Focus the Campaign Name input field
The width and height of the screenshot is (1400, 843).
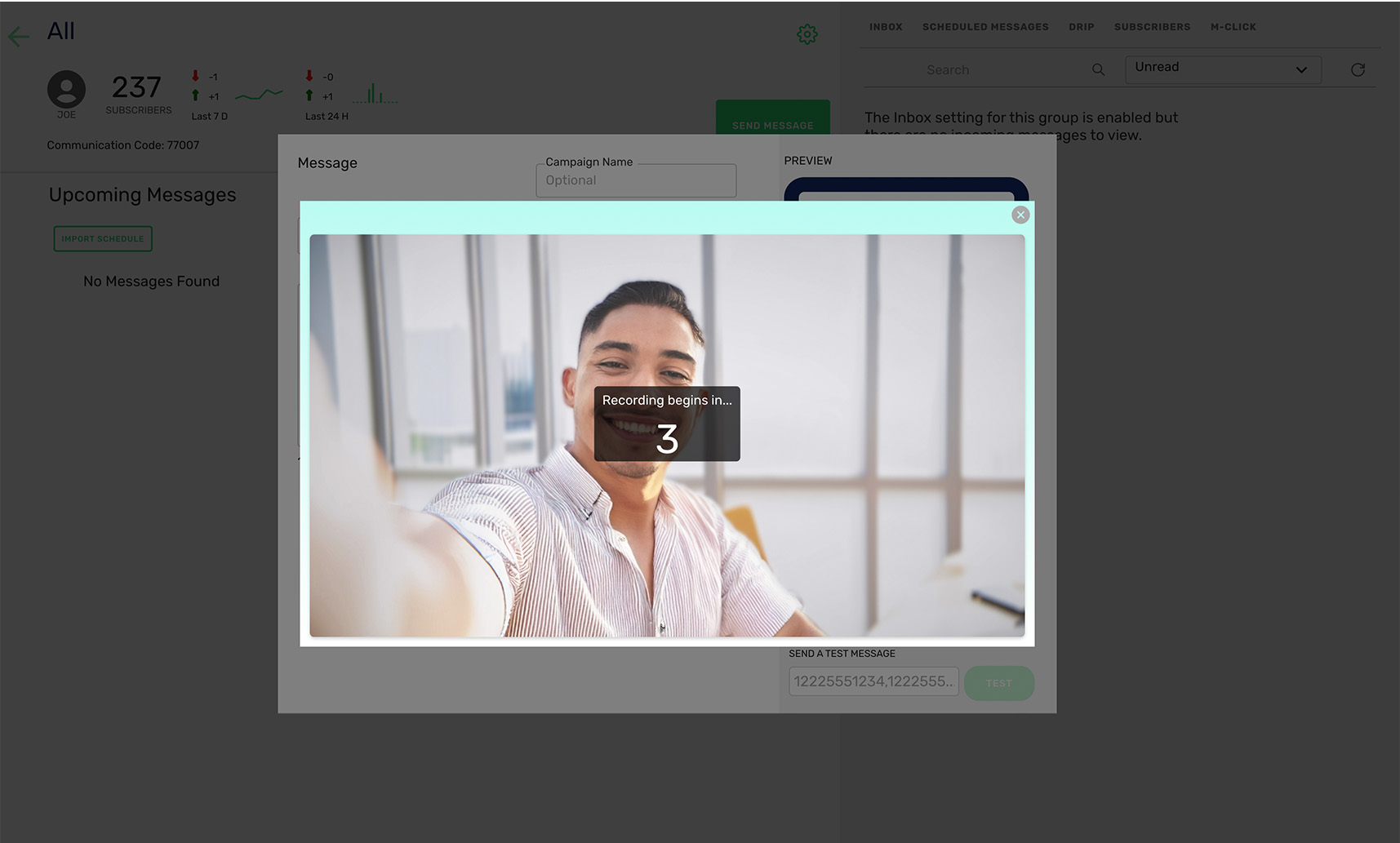[635, 180]
